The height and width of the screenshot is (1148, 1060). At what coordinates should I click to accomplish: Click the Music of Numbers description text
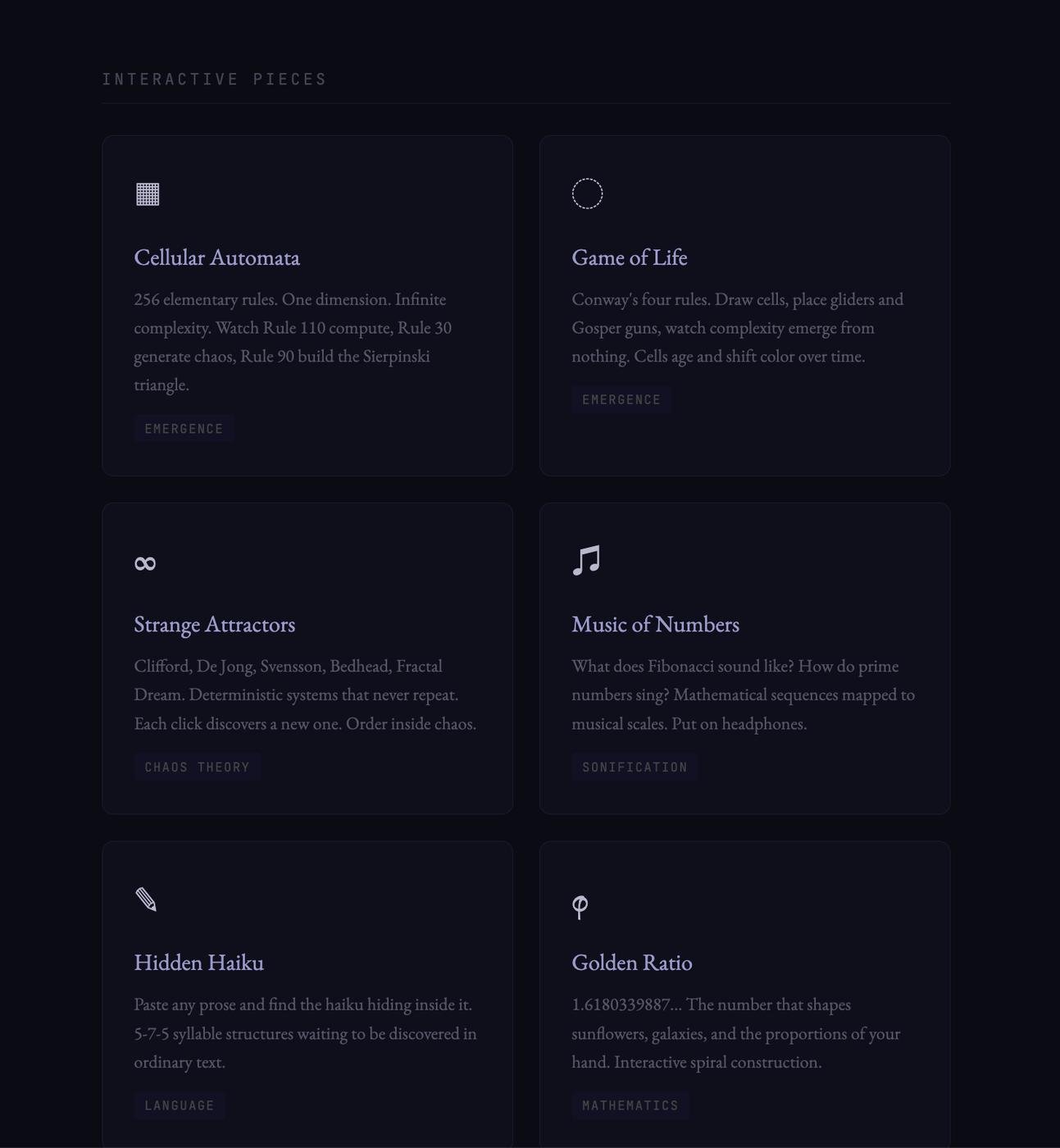[x=743, y=695]
